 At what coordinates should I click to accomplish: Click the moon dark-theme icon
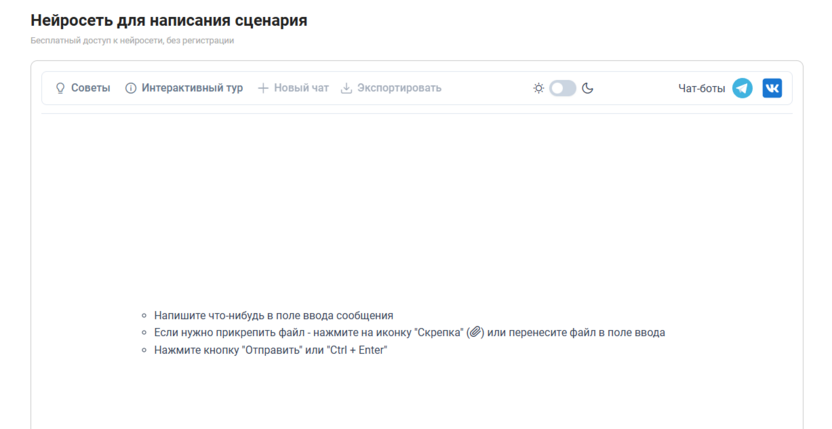click(587, 88)
